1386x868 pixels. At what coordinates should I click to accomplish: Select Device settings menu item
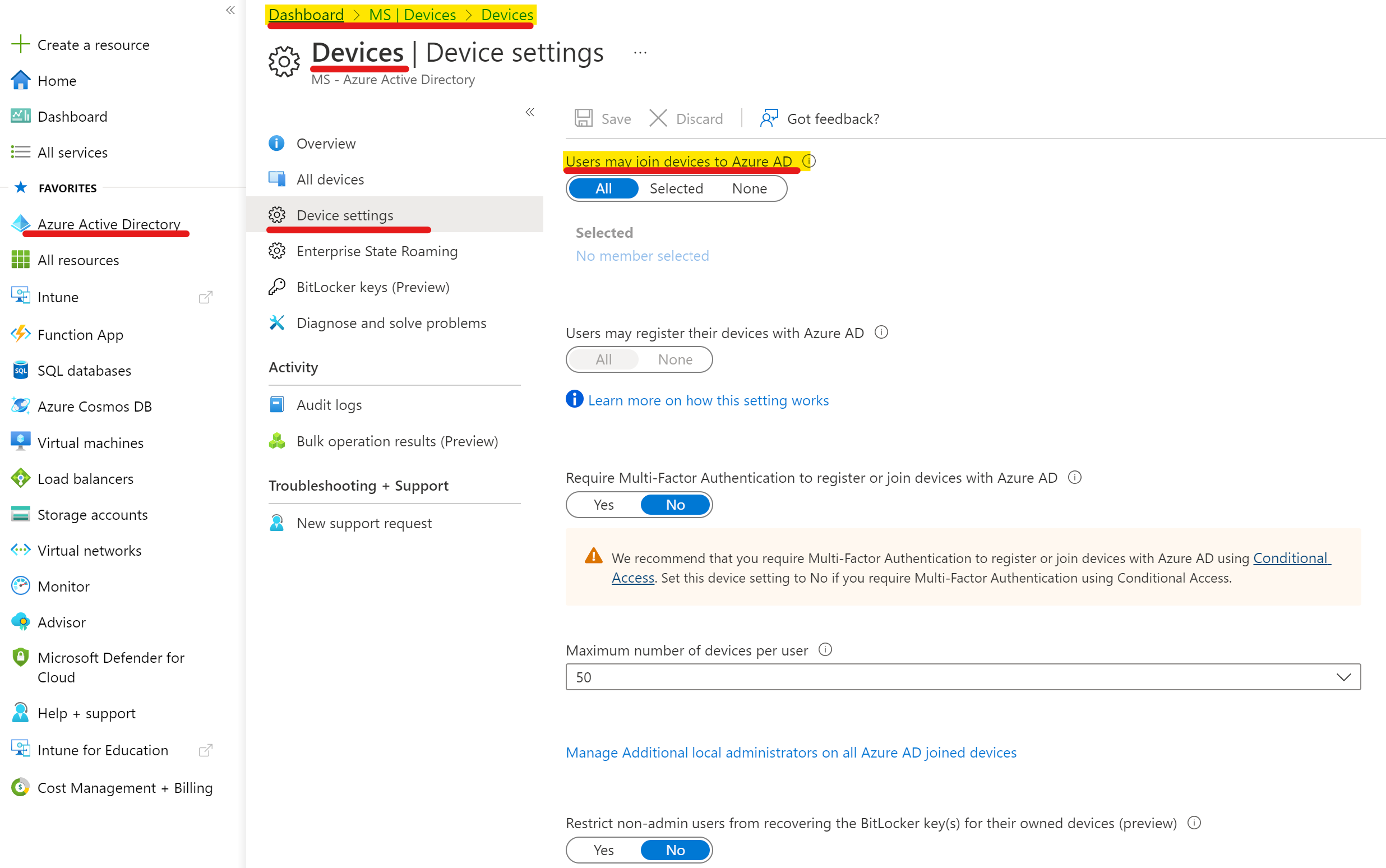[394, 215]
